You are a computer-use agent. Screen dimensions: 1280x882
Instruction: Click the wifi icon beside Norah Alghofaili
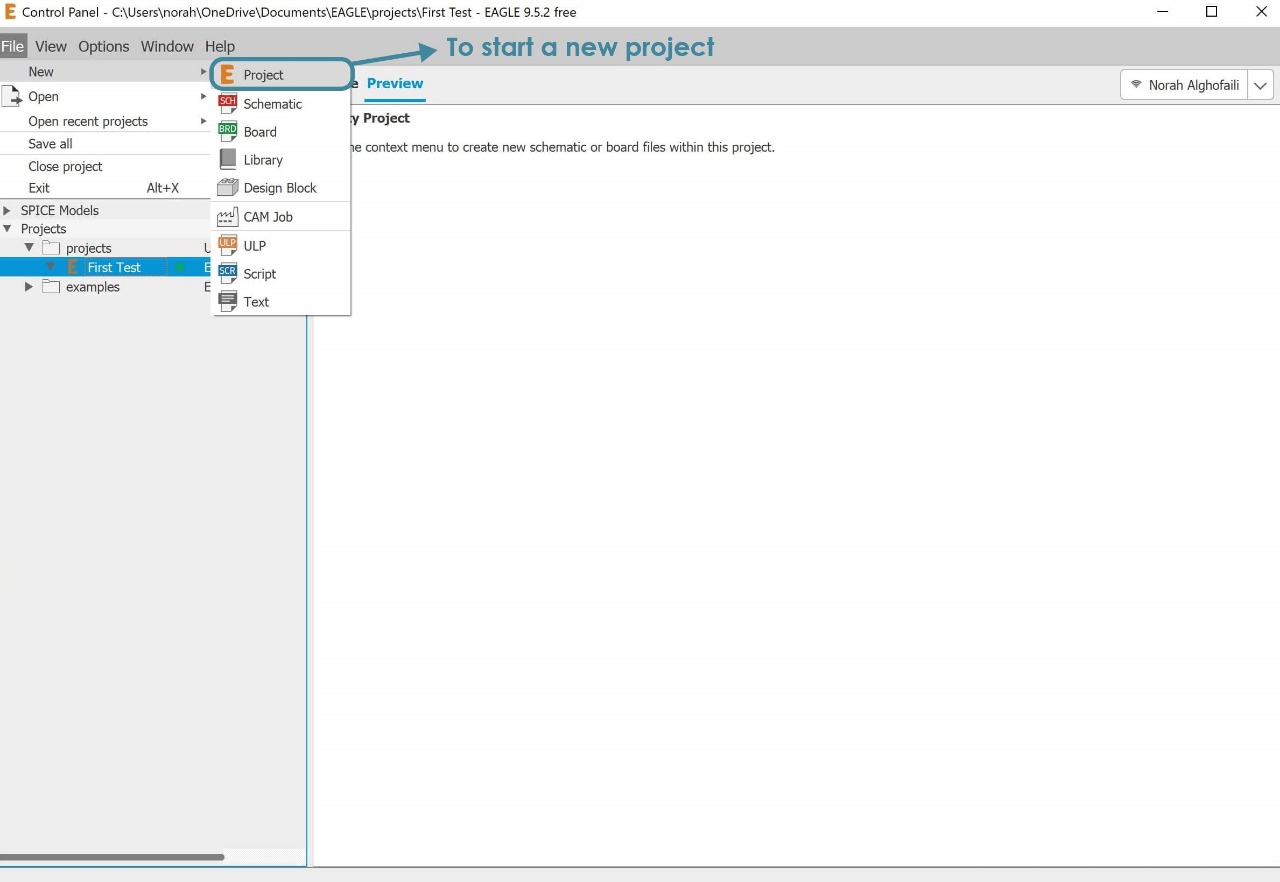tap(1136, 85)
